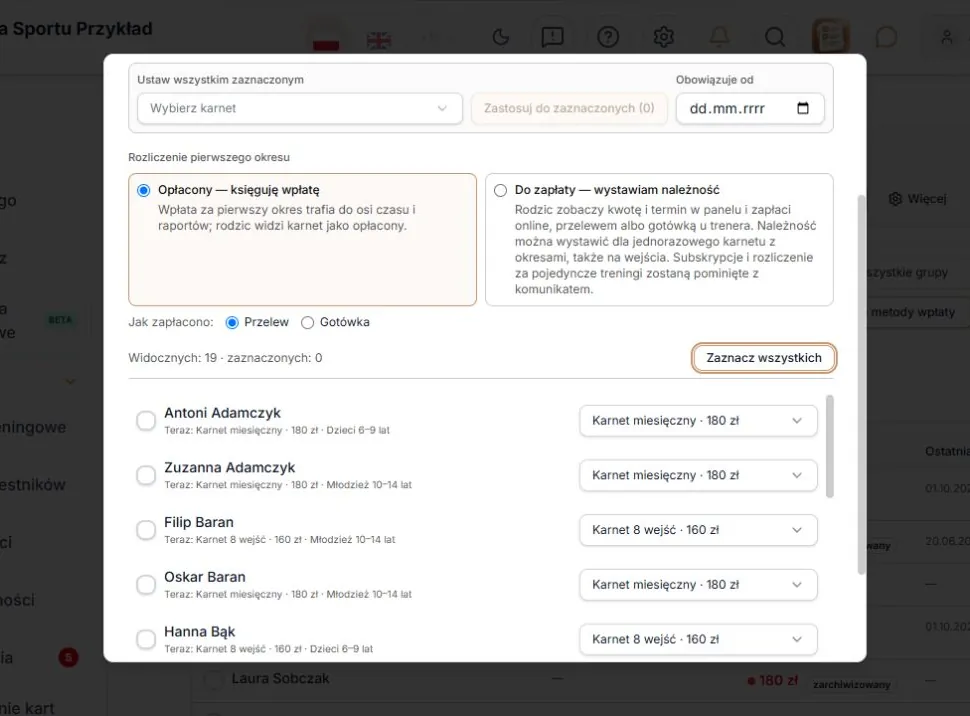
Task: Click 'Więcej' button behind the dialog
Action: pyautogui.click(x=918, y=199)
